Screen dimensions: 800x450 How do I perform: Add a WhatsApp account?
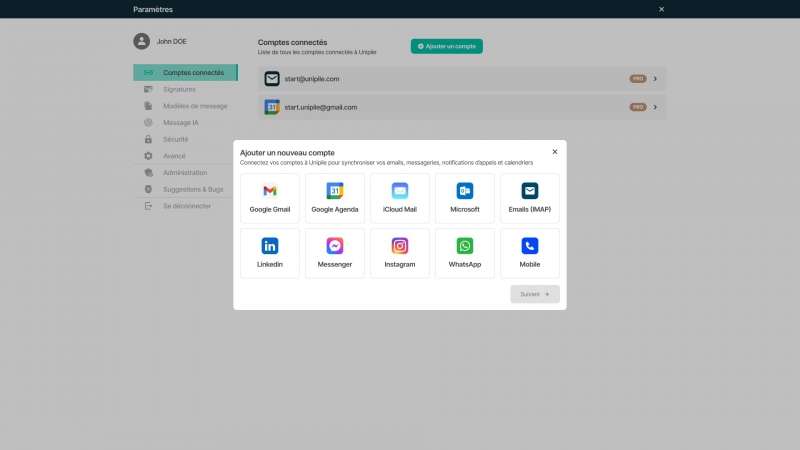point(465,252)
